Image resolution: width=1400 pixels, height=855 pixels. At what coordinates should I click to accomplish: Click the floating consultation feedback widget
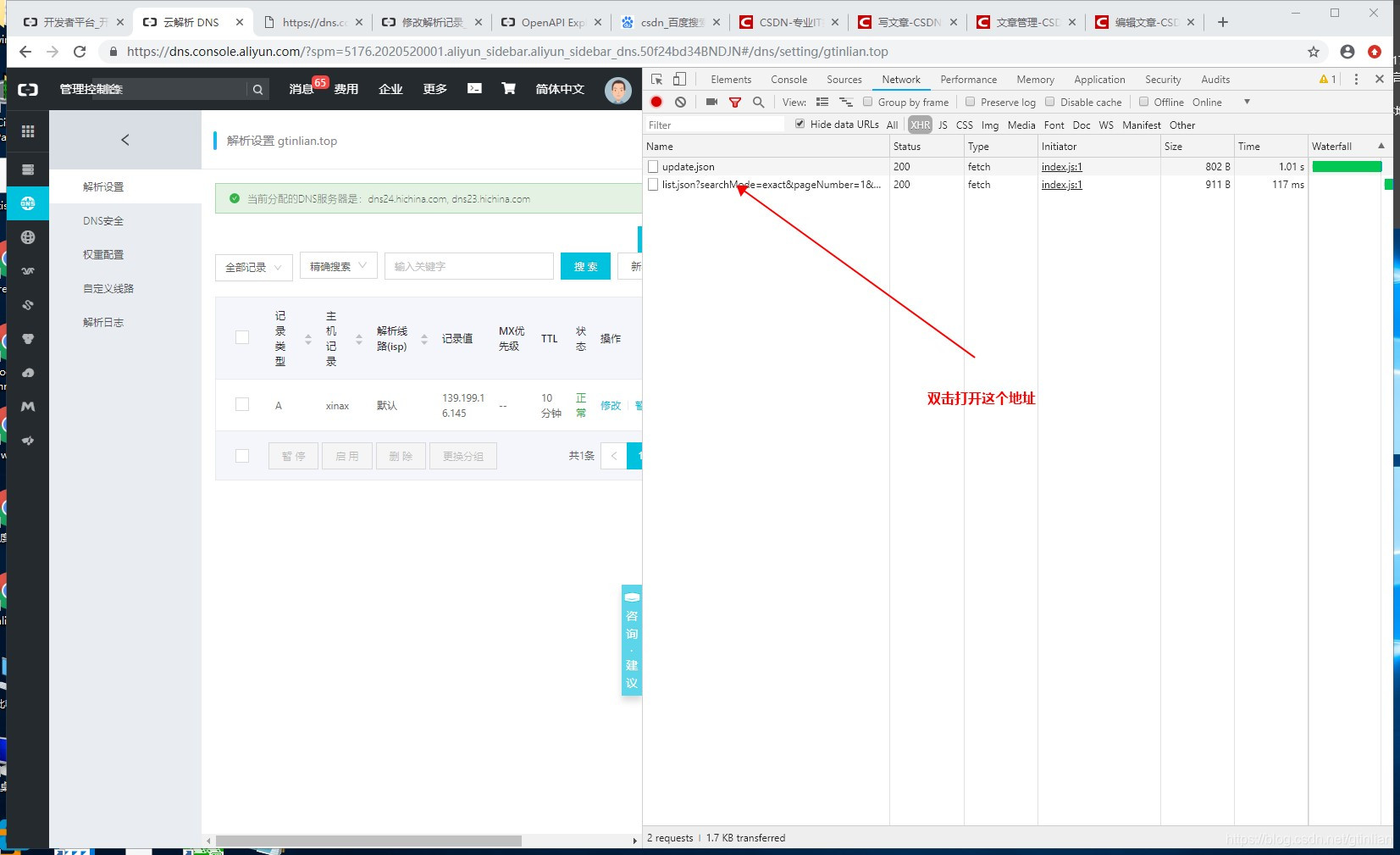632,641
